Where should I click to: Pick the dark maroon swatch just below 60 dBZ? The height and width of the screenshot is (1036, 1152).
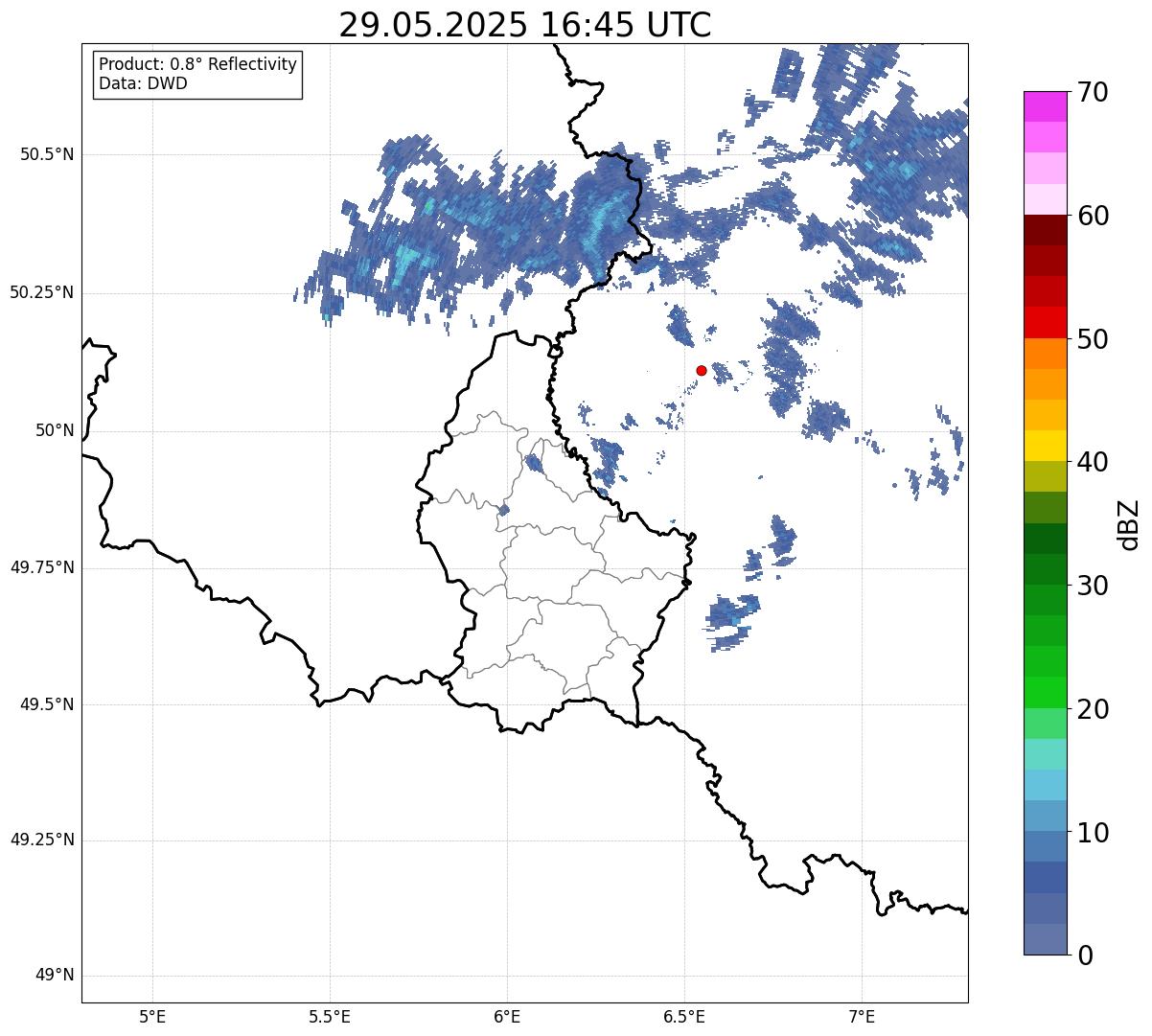[x=1045, y=230]
